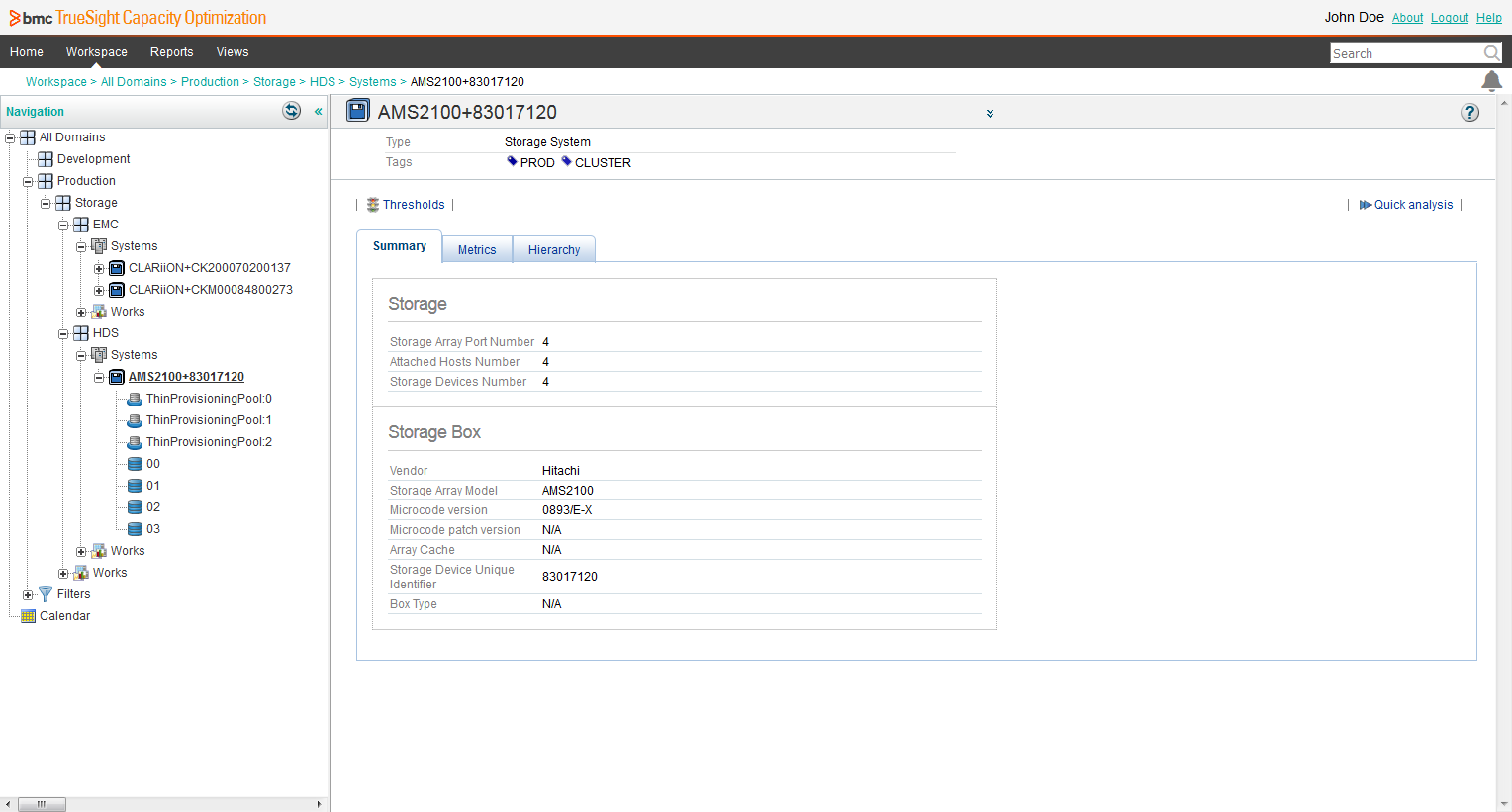Viewport: 1512px width, 812px height.
Task: Click the ThinProvisioningPool:2 pool icon
Action: 135,442
